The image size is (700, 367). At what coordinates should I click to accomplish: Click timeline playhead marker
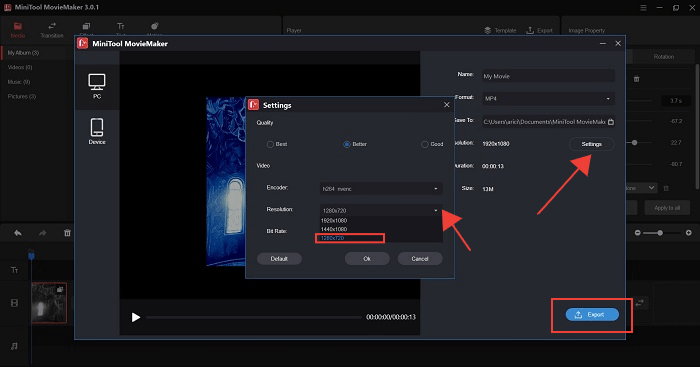pos(31,256)
